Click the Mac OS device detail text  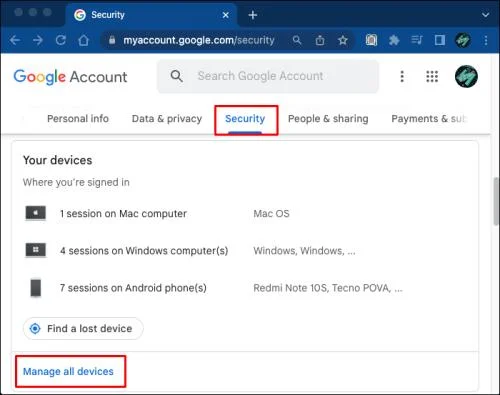pos(271,214)
